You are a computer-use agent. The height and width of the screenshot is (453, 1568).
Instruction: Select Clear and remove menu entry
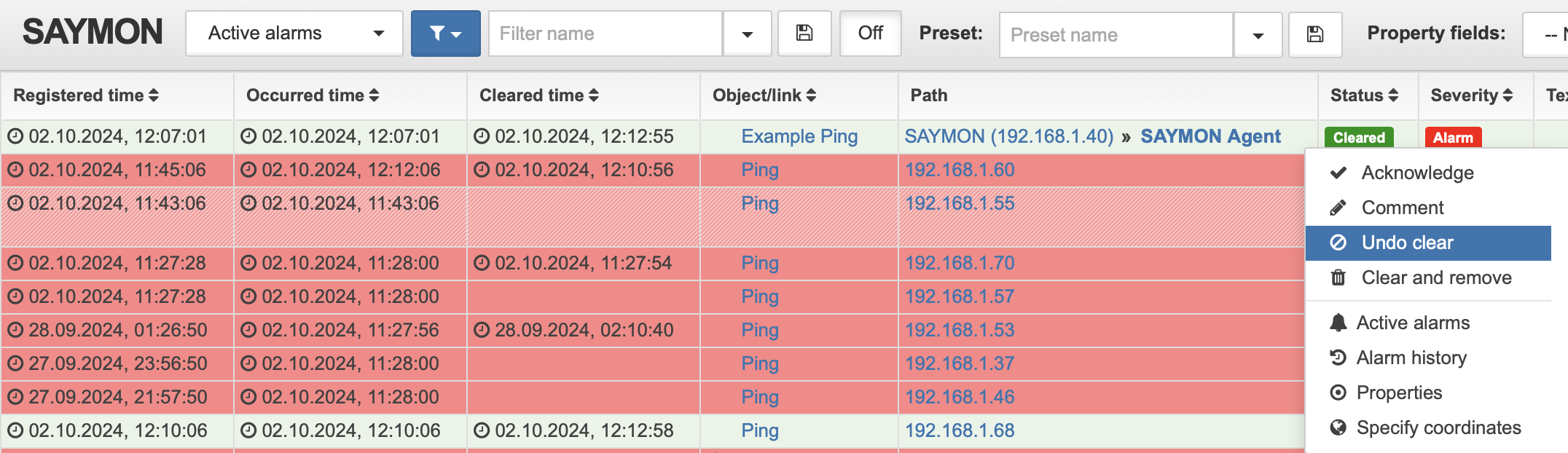click(1428, 277)
